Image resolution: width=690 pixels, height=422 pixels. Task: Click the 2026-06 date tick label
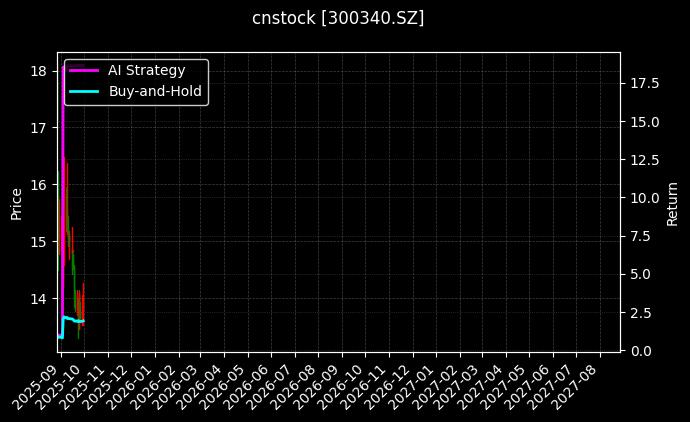(x=251, y=382)
